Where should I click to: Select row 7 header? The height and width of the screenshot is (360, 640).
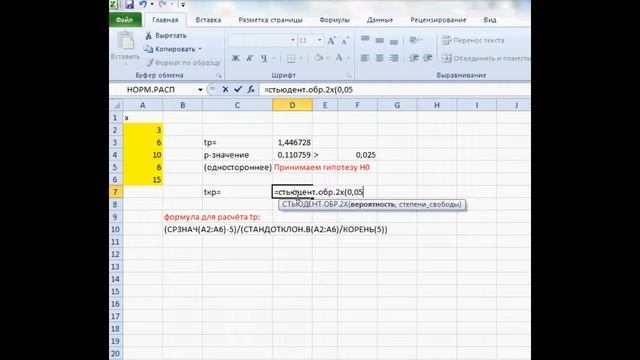116,192
